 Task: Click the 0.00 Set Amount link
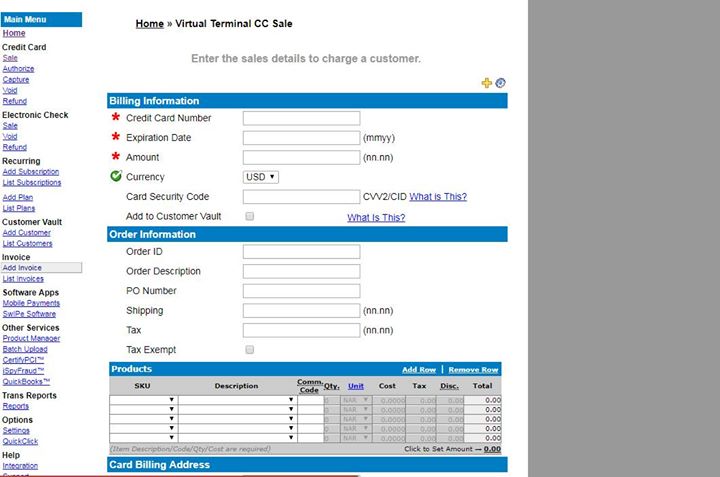(492, 449)
